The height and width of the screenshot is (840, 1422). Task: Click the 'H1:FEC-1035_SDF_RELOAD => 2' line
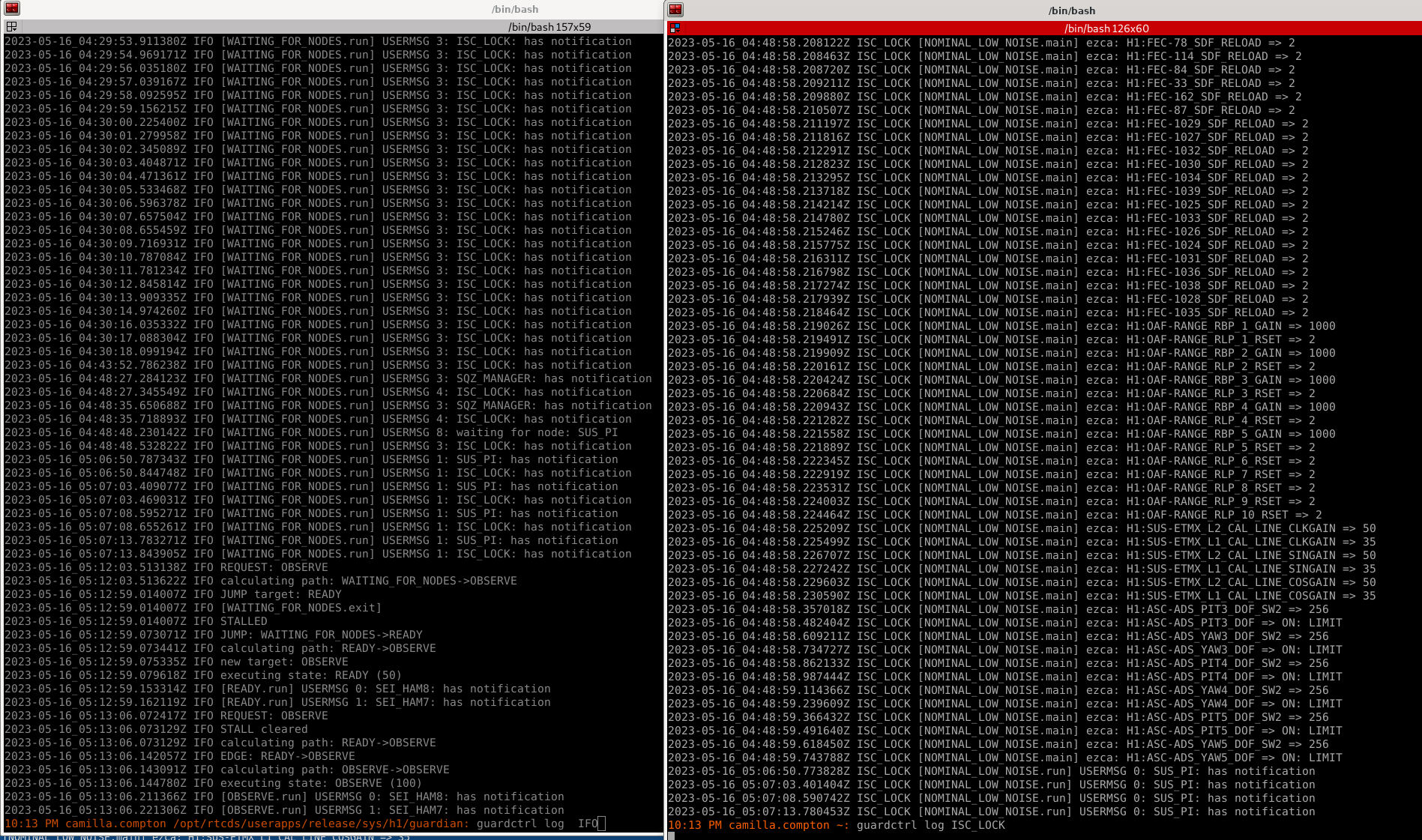(988, 312)
